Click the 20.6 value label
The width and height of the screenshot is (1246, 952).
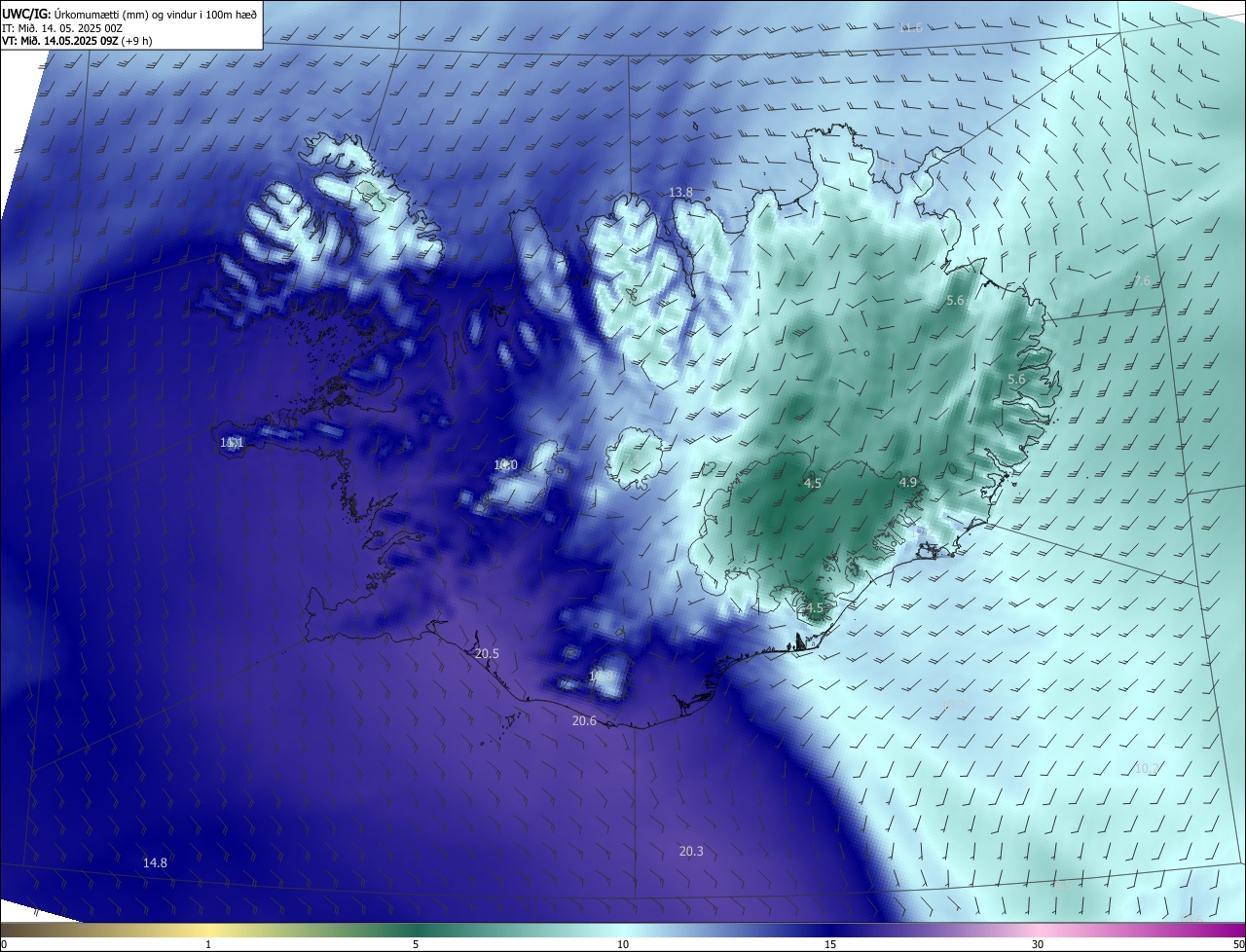(584, 721)
